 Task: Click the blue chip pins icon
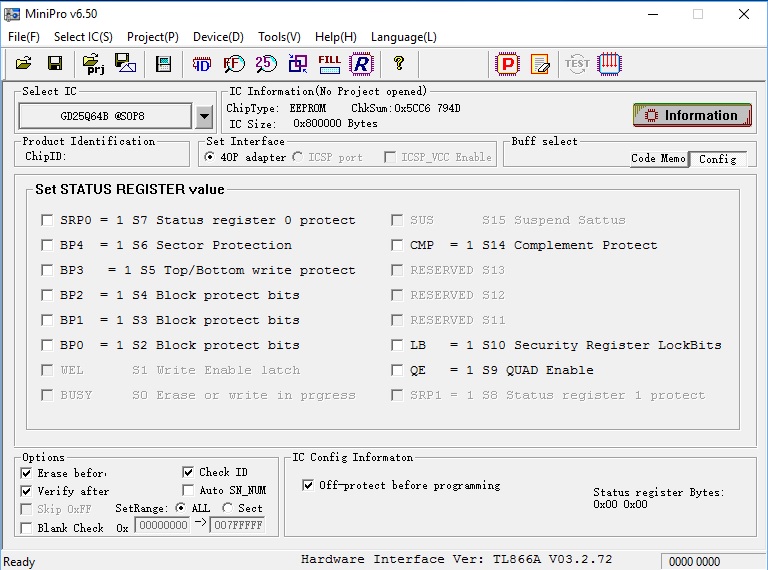[x=609, y=64]
